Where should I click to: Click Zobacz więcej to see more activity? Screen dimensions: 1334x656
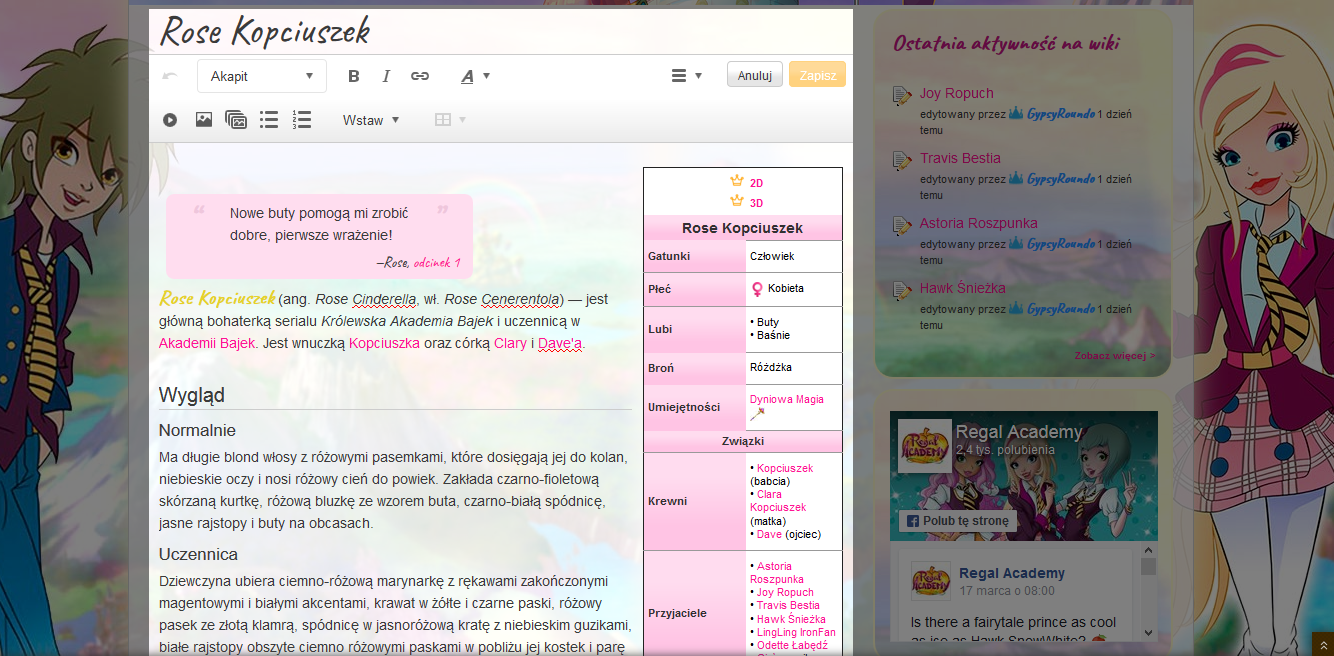click(x=1115, y=355)
